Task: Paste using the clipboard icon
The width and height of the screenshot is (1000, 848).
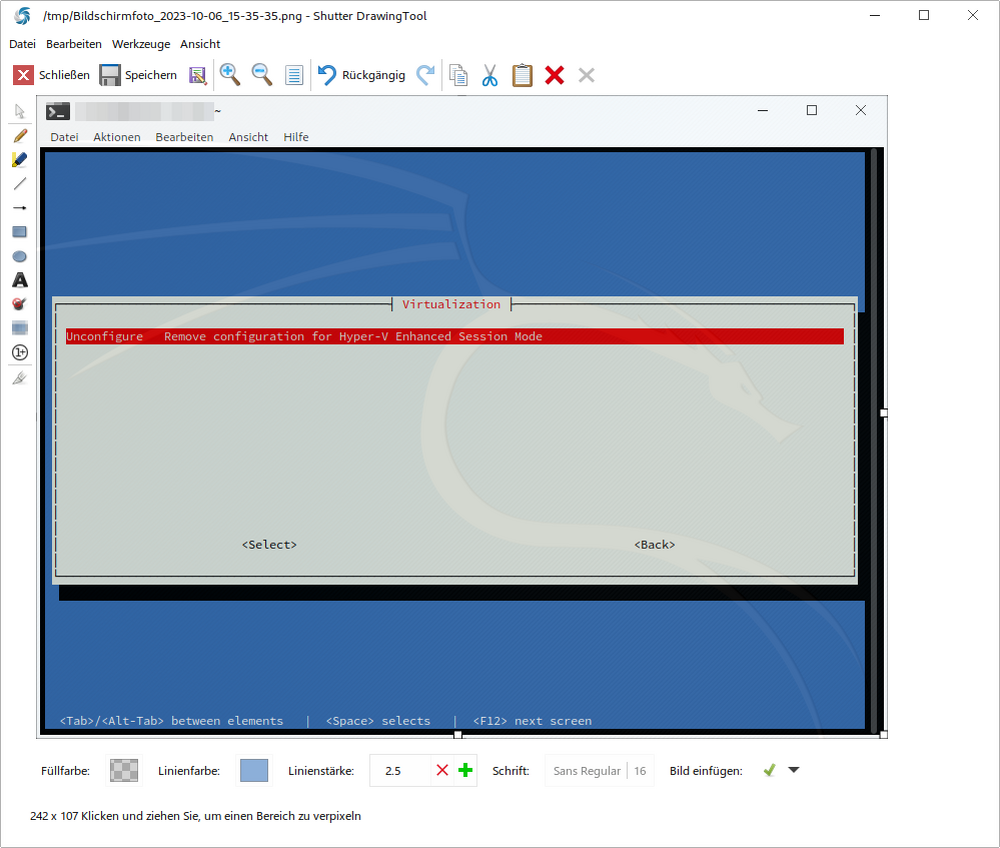Action: [522, 75]
